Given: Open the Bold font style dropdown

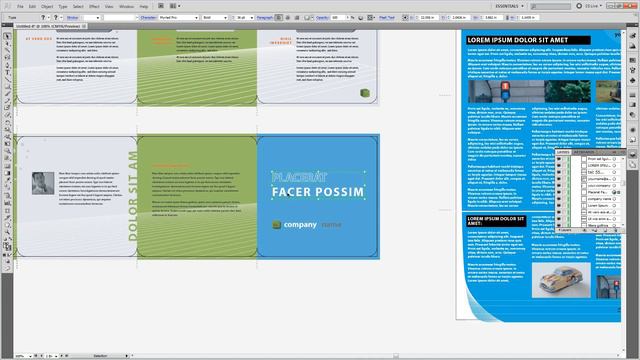Looking at the screenshot, I should pyautogui.click(x=225, y=18).
